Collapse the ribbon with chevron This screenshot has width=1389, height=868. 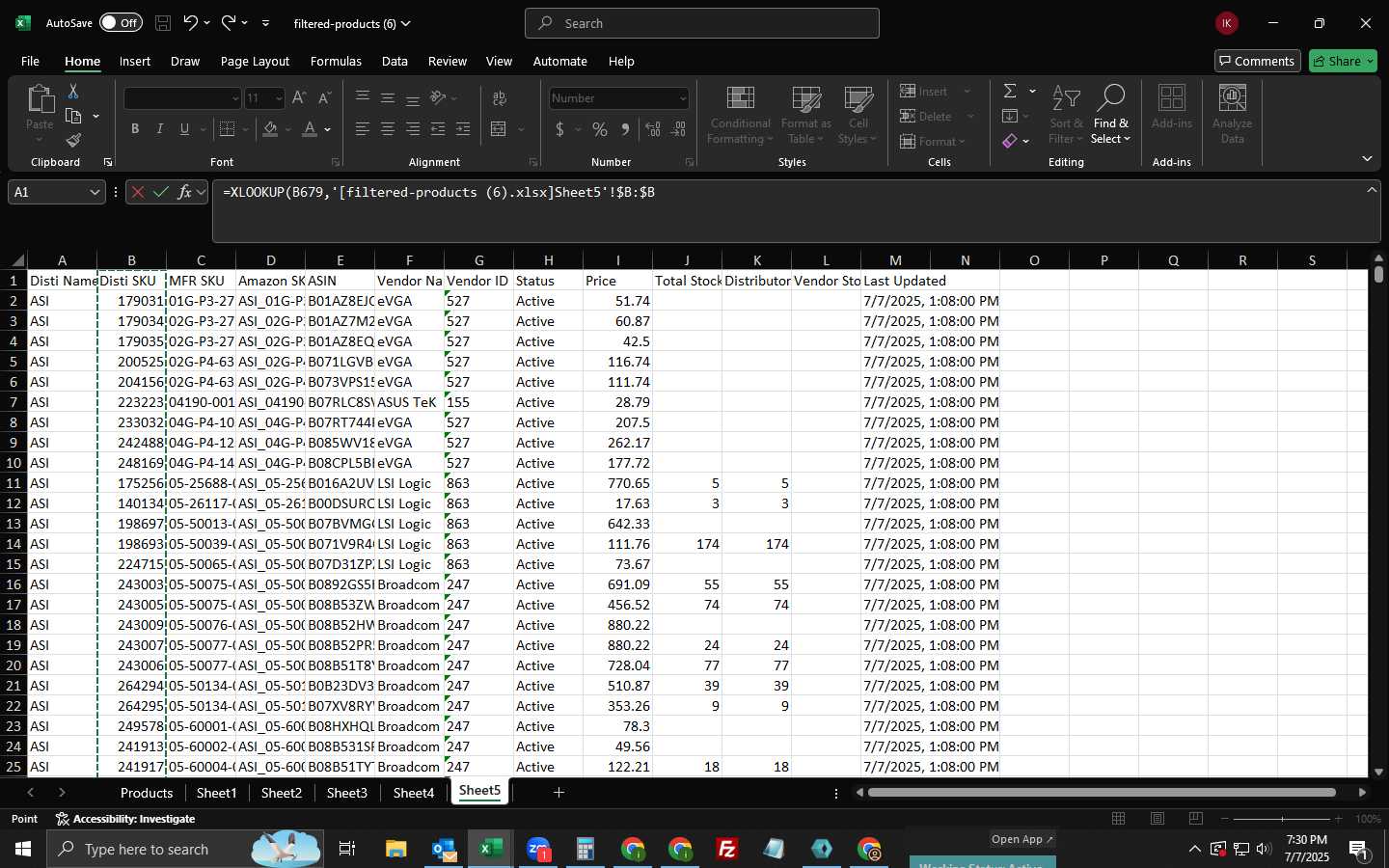coord(1367,158)
